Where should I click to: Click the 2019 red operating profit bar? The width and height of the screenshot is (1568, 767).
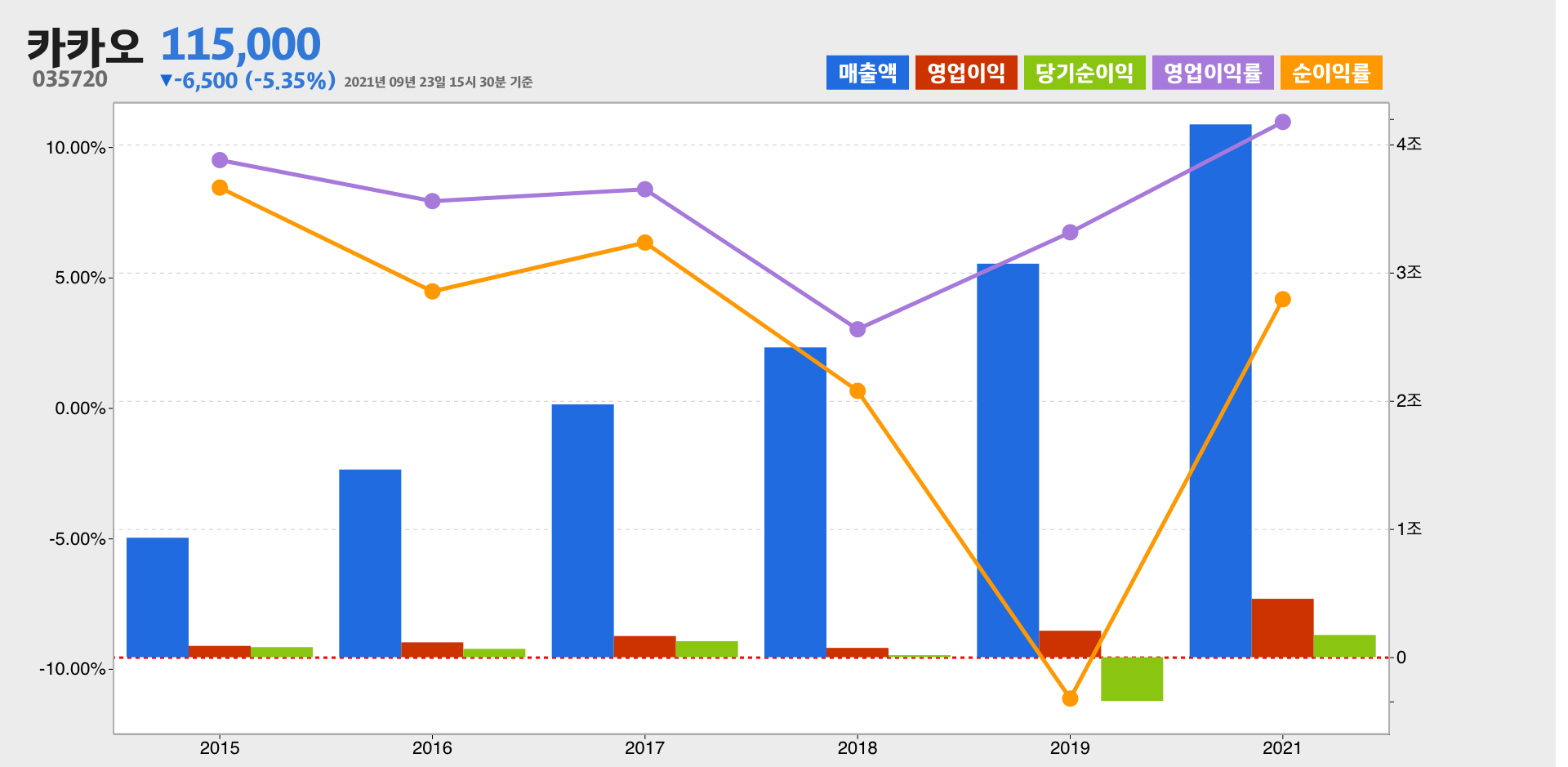pos(1070,644)
